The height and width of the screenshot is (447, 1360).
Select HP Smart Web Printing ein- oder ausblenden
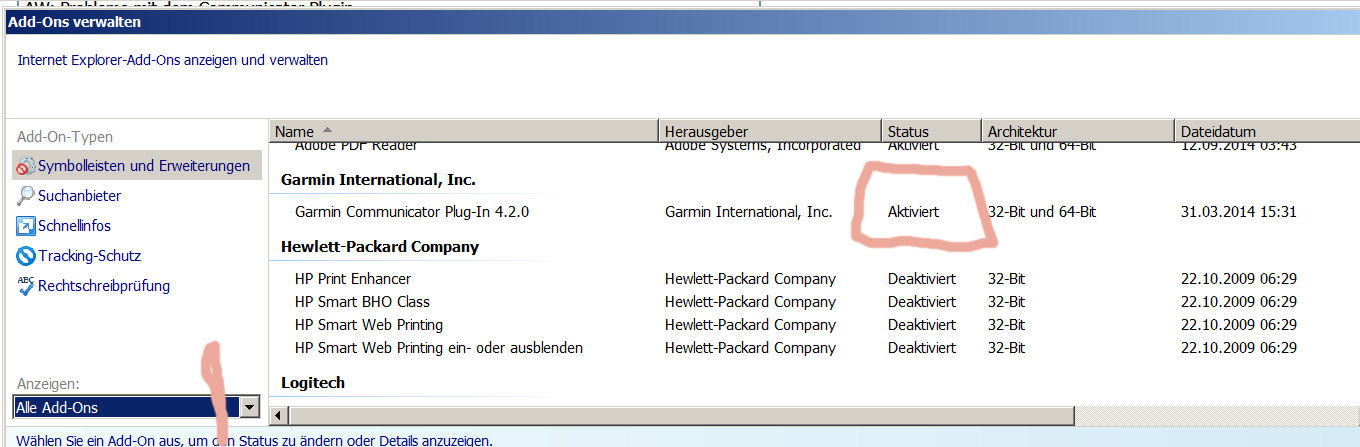(439, 347)
